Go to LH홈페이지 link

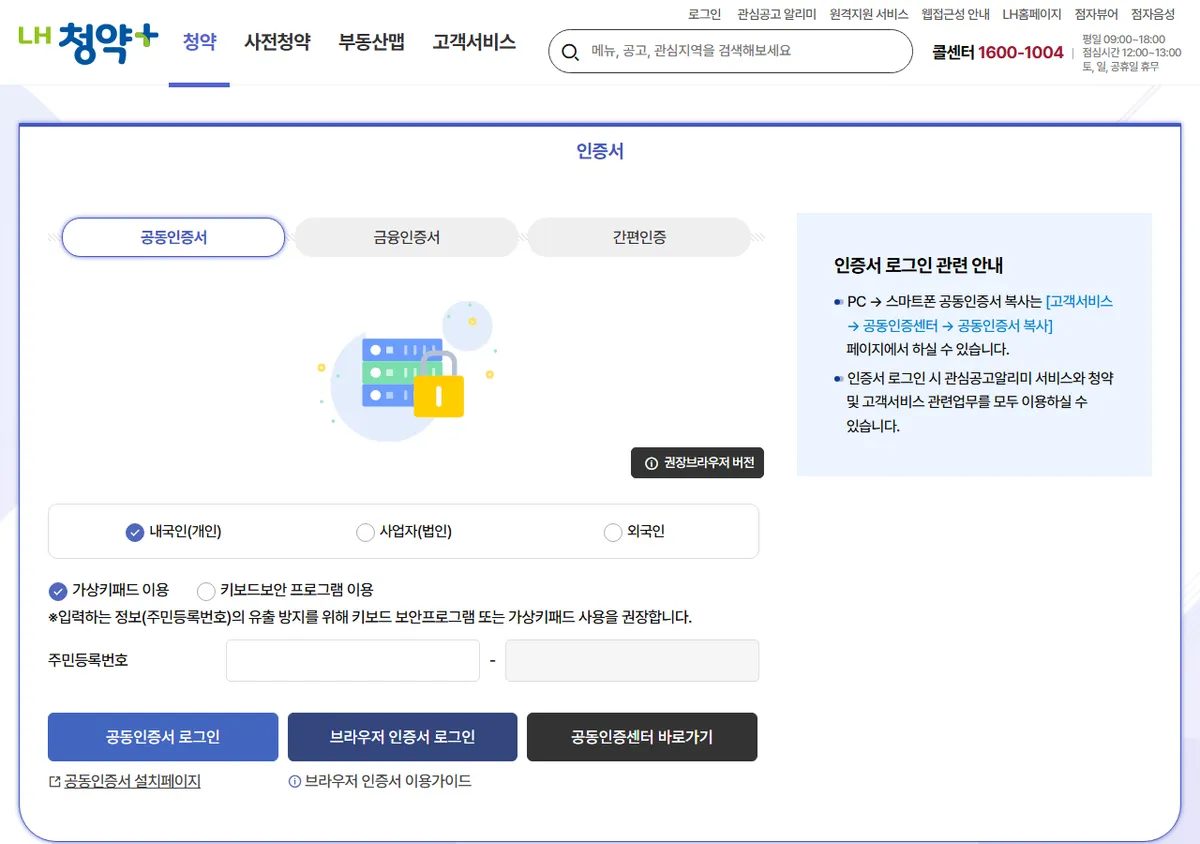coord(1032,14)
